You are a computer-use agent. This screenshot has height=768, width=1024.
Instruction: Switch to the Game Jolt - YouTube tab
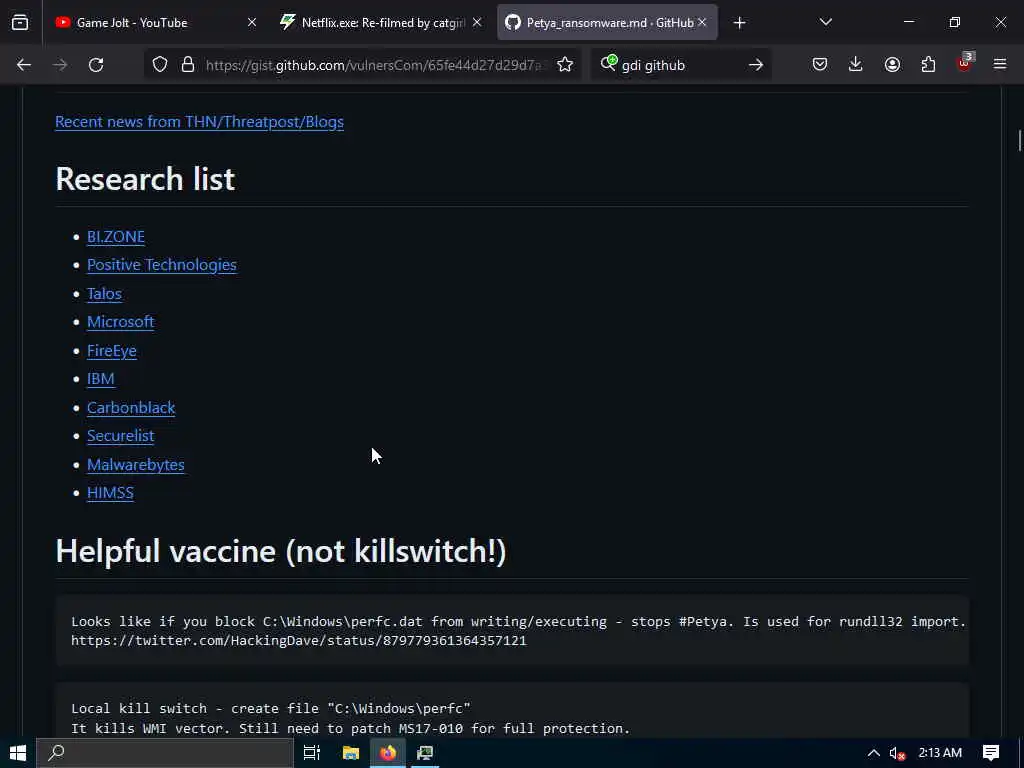(x=155, y=23)
